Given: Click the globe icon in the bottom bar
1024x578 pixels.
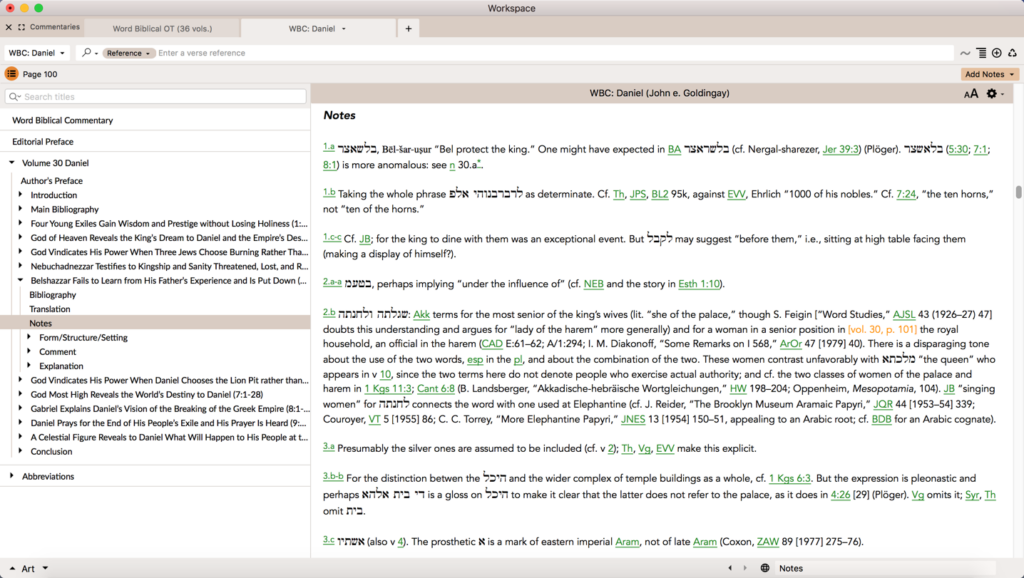Looking at the screenshot, I should 764,568.
